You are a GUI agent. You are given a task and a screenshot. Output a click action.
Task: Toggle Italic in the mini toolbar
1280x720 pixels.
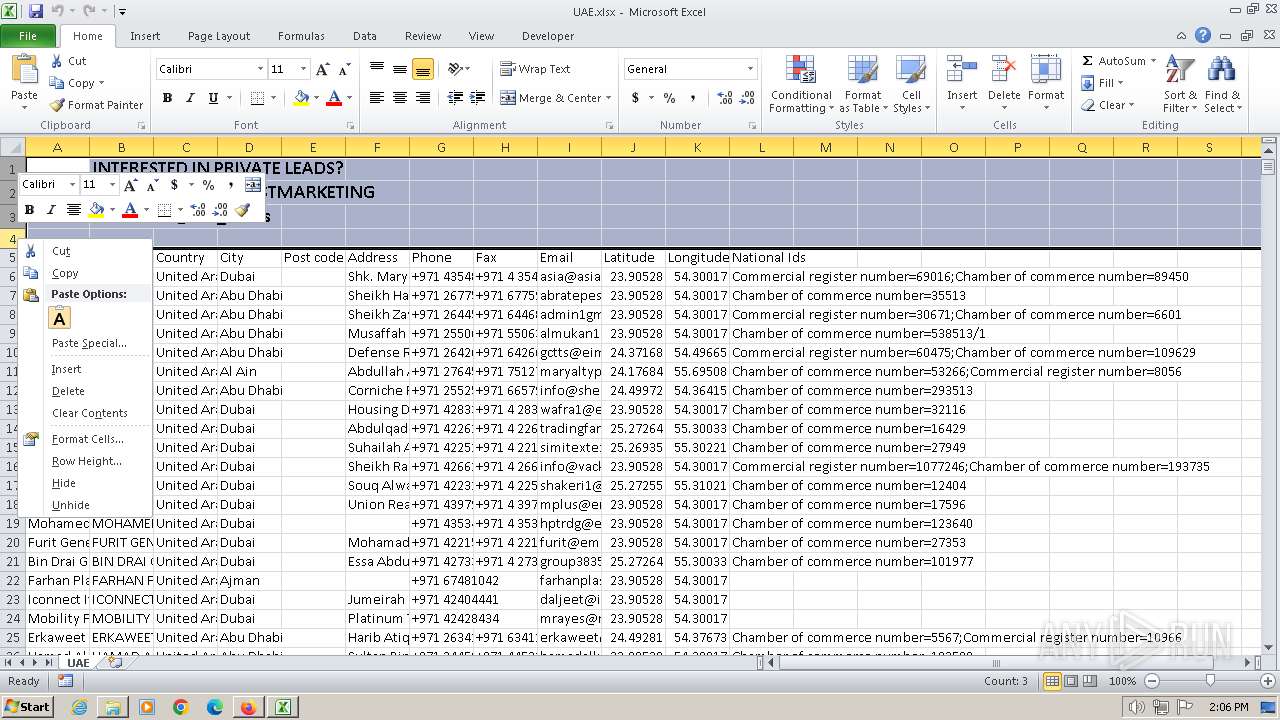[x=51, y=210]
